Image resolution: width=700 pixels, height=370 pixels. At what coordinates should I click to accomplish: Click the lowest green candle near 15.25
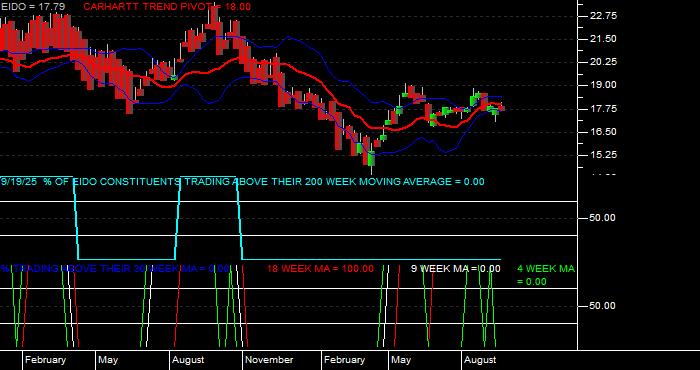371,159
